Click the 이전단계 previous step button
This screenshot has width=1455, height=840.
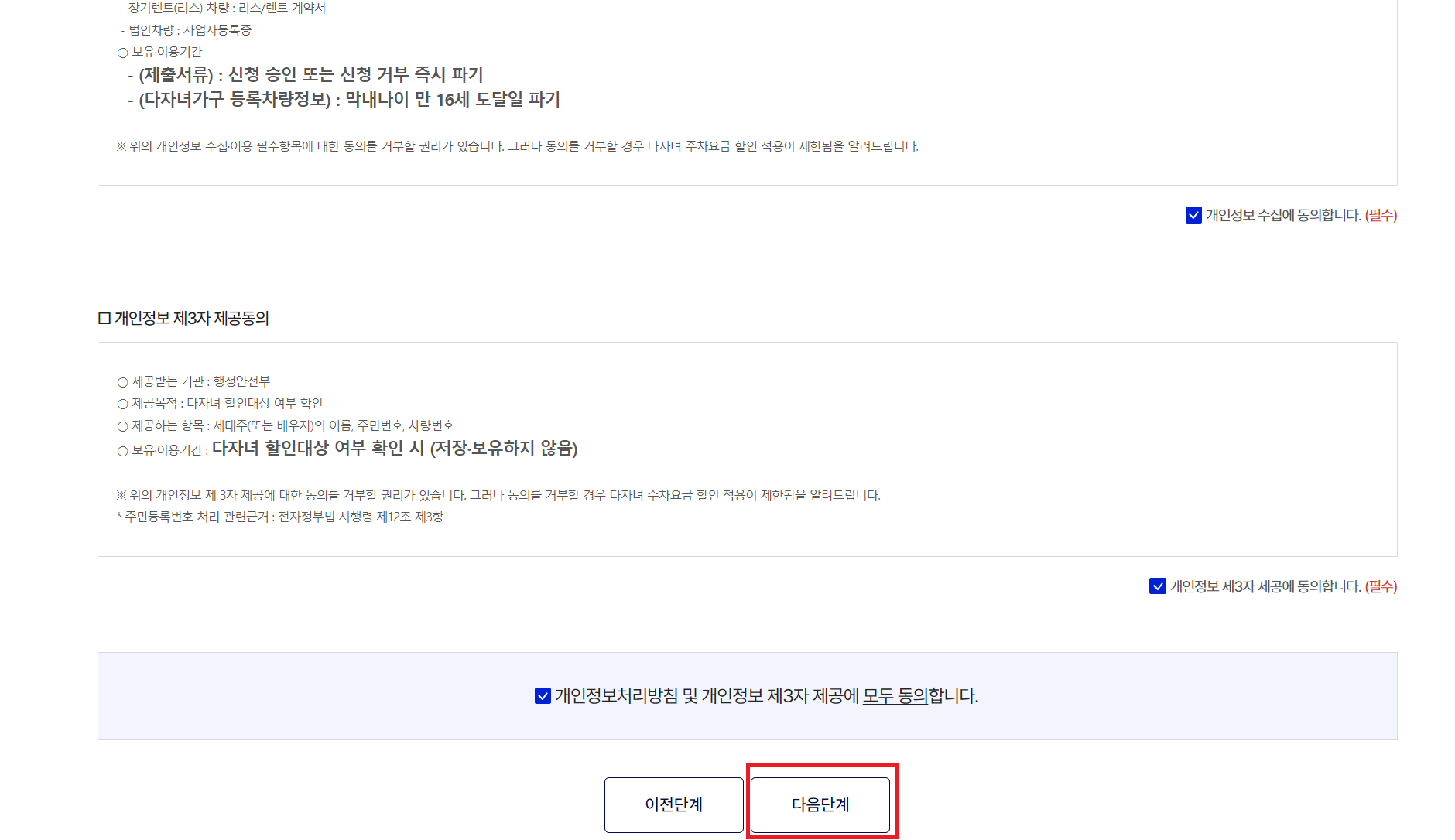pyautogui.click(x=673, y=804)
